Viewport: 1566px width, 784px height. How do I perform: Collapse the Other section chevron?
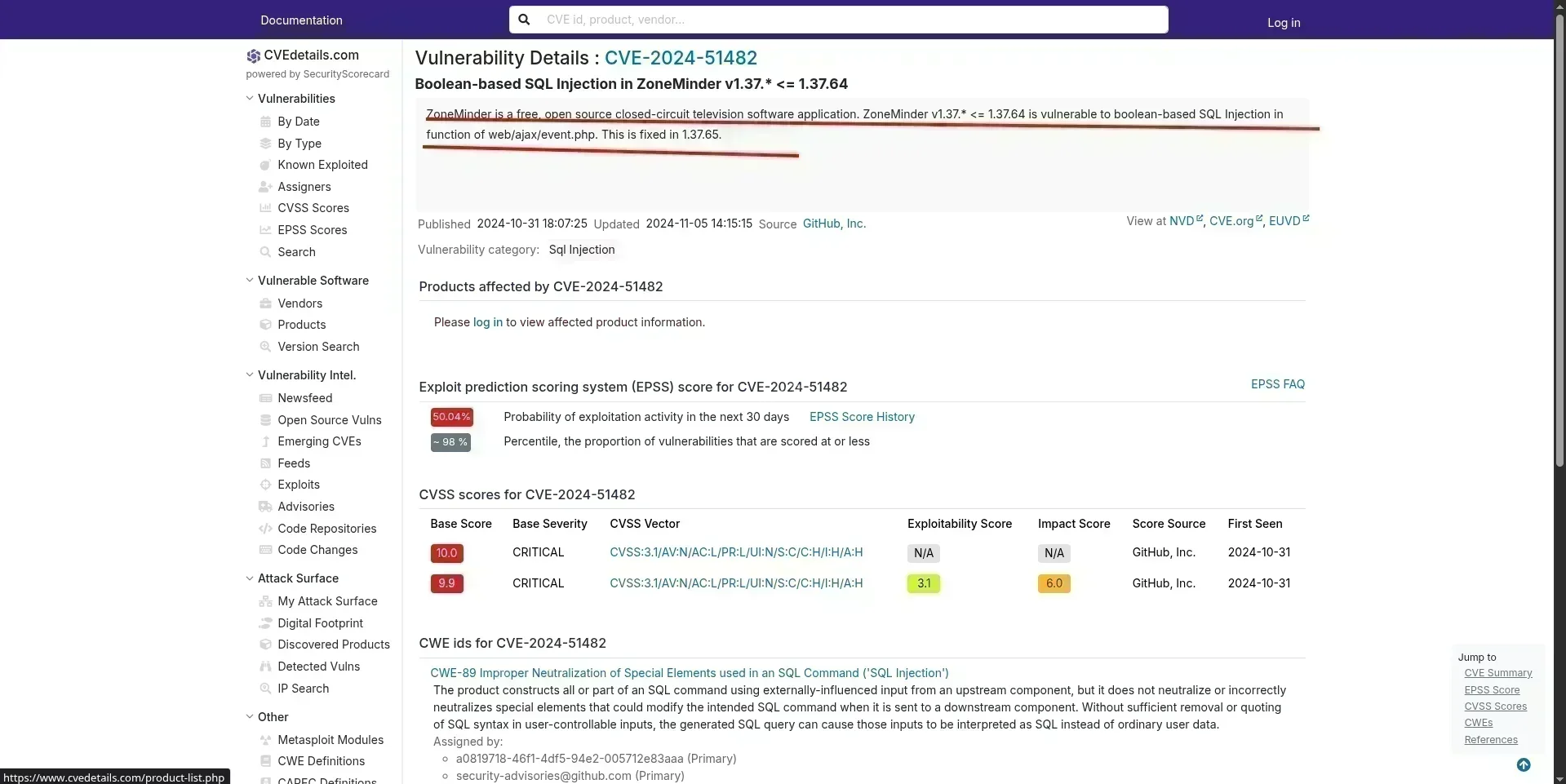point(250,717)
